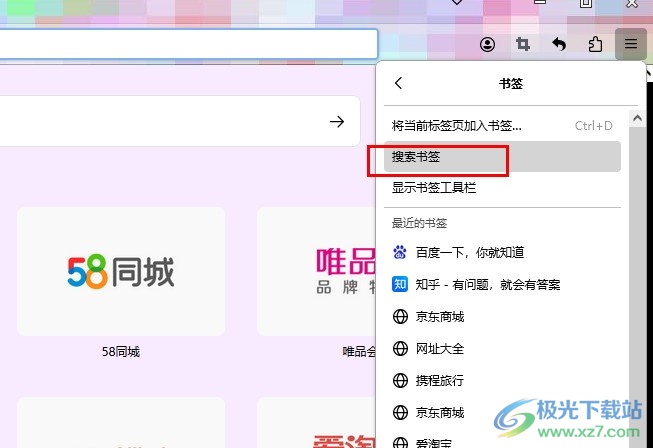Click the bookmarks panel scroll-up arrow
Screen dimensions: 653x448
pos(637,118)
